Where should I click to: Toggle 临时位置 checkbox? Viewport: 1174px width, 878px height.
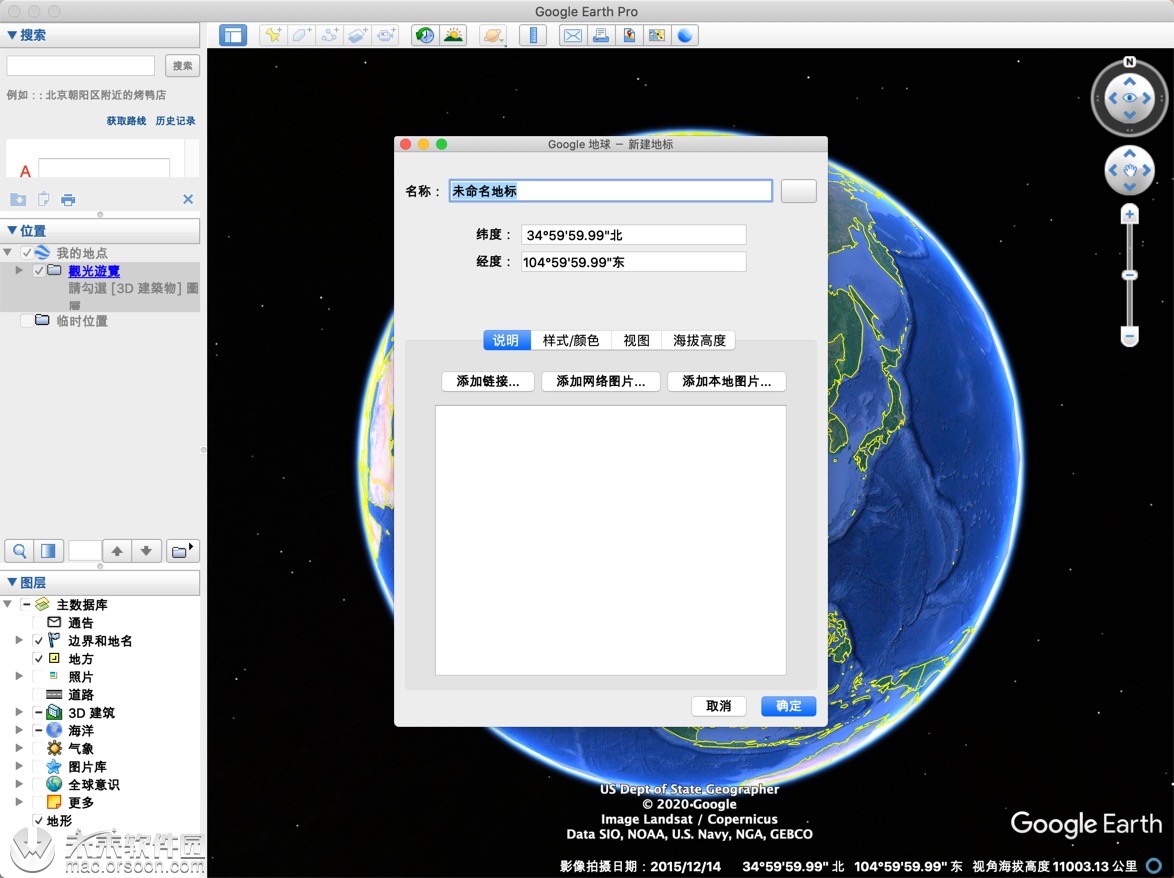(26, 320)
